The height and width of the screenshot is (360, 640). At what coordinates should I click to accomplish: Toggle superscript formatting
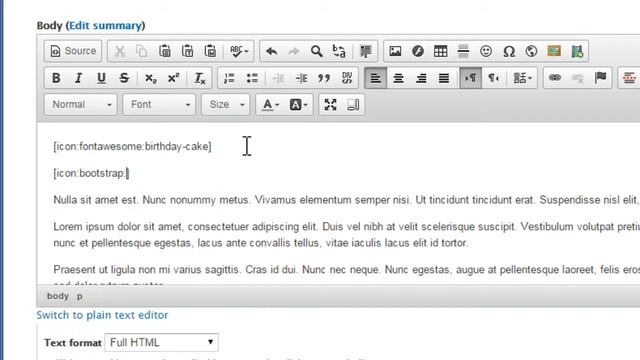point(173,78)
